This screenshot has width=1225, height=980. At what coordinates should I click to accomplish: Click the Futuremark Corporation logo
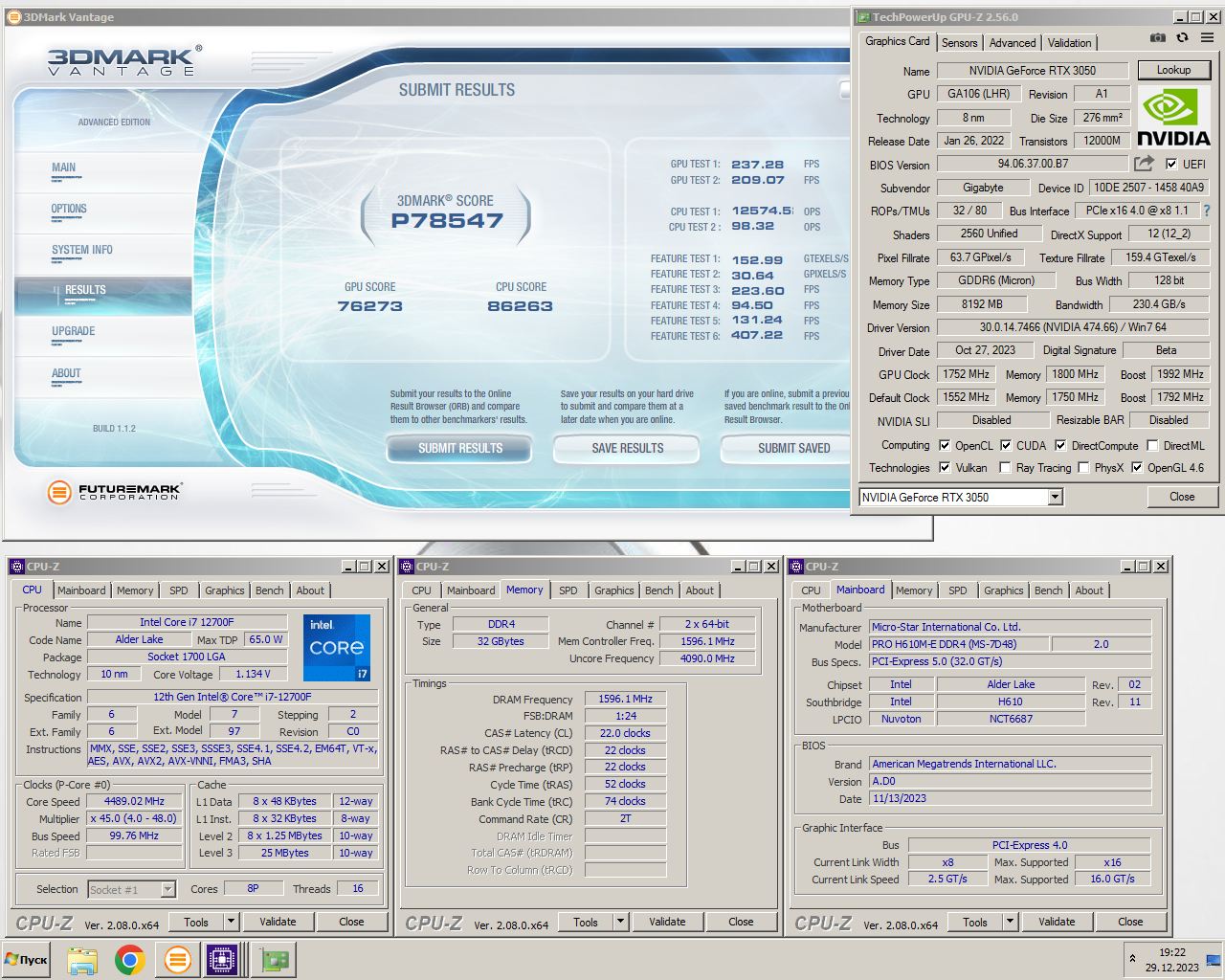(115, 492)
